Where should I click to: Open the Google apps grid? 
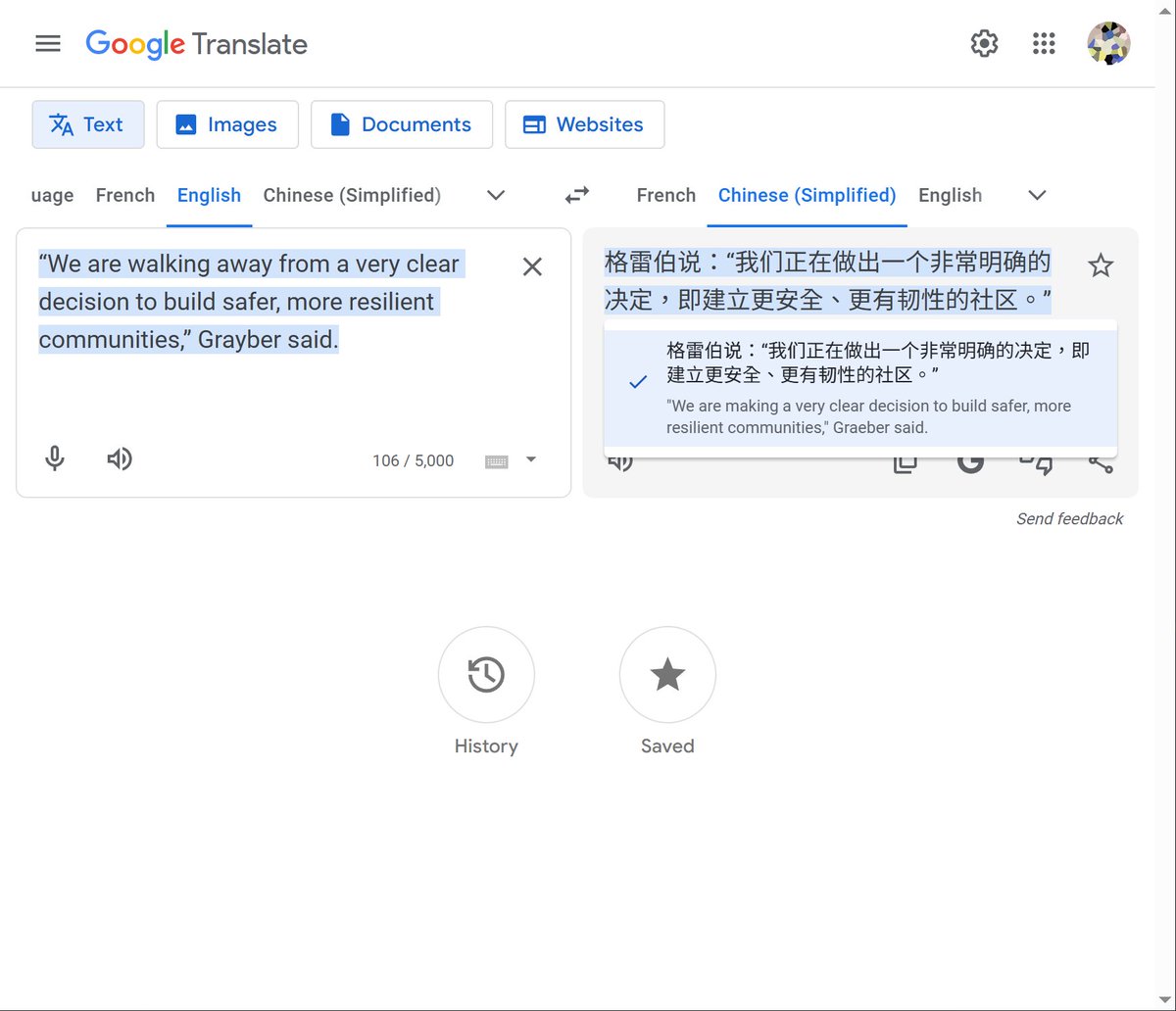tap(1044, 44)
